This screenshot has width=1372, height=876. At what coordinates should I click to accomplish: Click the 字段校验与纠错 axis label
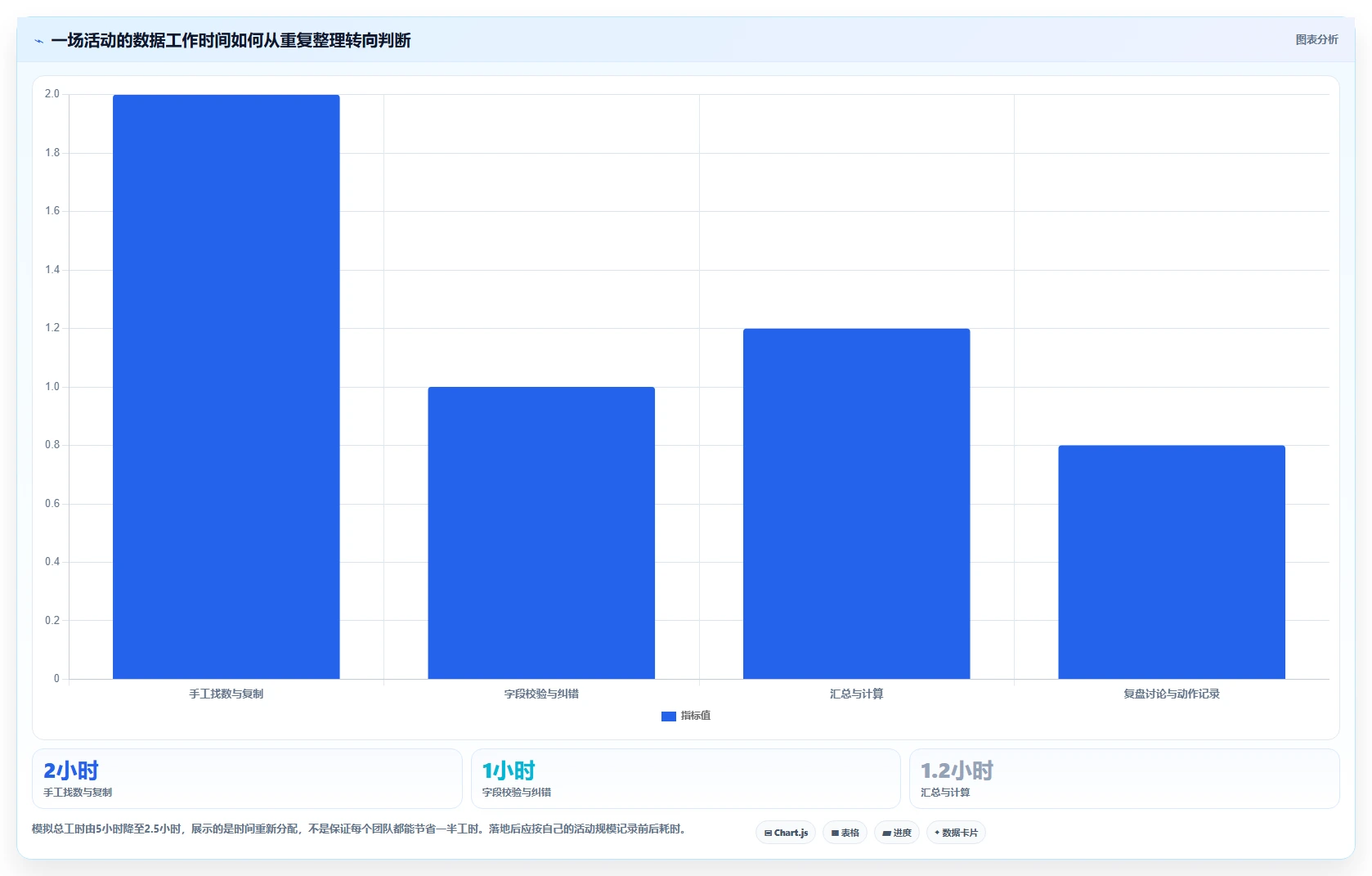pyautogui.click(x=541, y=694)
